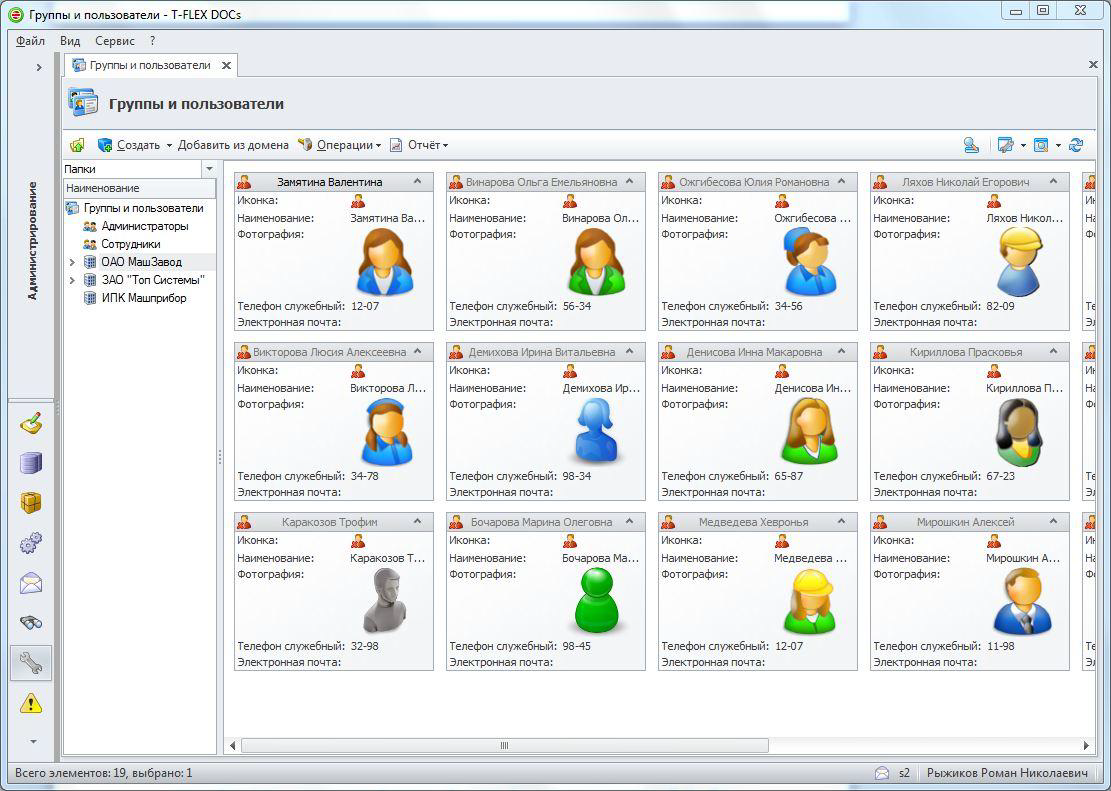Open the mail envelope icon in sidebar
This screenshot has height=791, width=1111.
click(31, 583)
